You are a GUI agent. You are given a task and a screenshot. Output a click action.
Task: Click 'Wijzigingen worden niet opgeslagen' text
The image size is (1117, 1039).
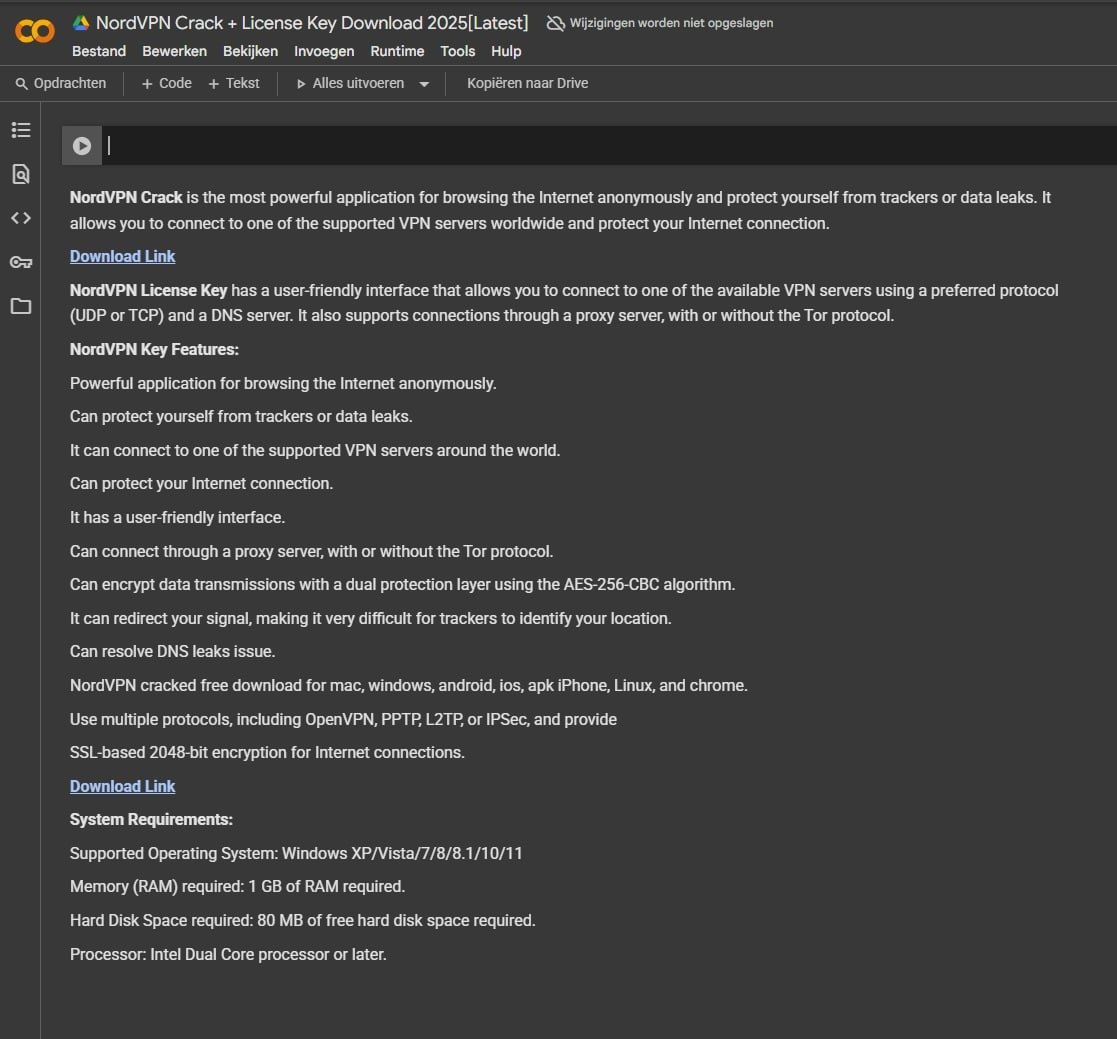(x=671, y=23)
